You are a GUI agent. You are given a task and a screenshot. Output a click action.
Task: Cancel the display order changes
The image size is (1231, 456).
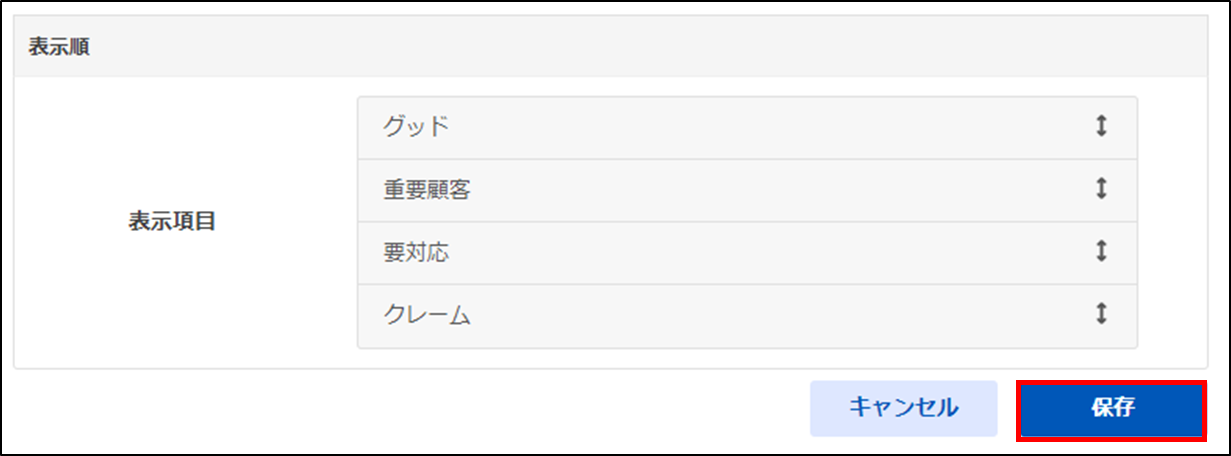coord(903,408)
